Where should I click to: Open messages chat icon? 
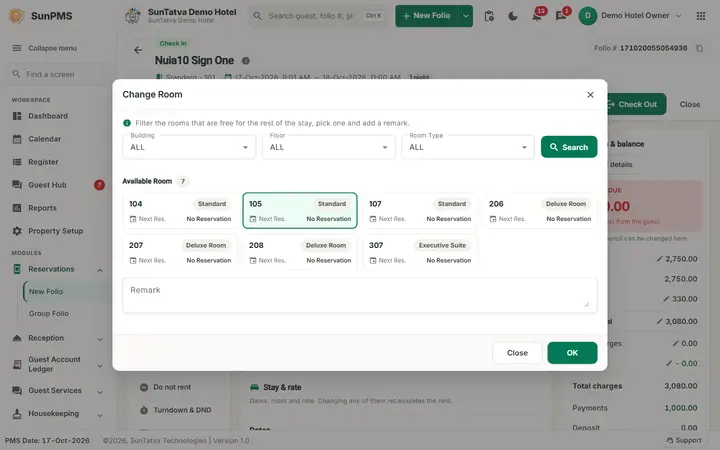[561, 16]
